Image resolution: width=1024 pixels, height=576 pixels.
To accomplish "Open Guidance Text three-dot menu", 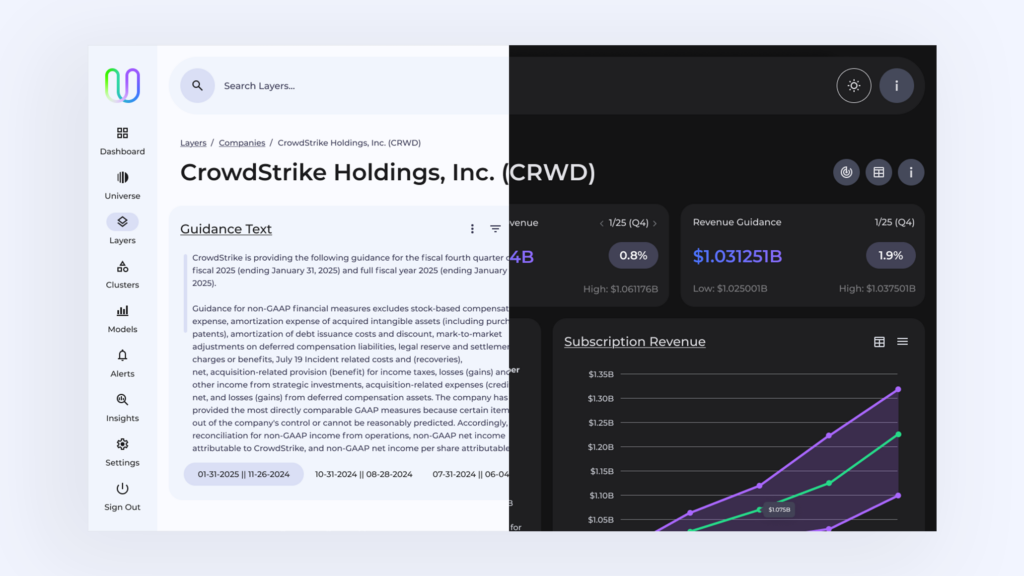I will coord(472,229).
